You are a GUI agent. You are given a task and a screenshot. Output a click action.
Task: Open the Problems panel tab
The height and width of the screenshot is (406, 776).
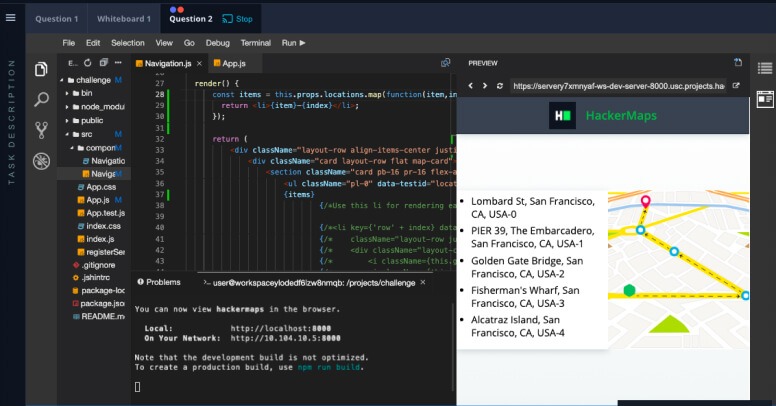pos(159,282)
